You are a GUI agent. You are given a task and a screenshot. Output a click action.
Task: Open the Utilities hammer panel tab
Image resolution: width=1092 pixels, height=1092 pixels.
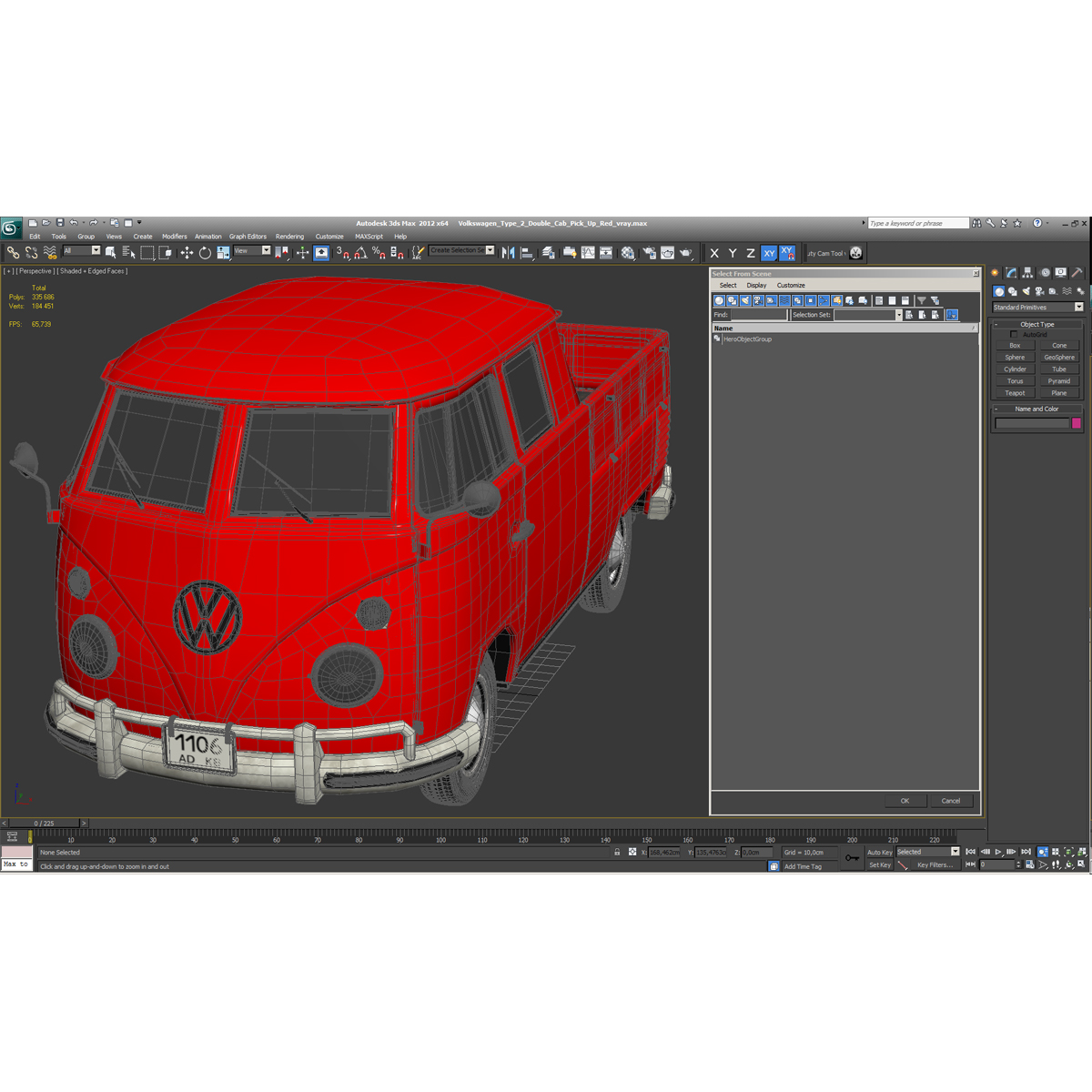(x=1077, y=272)
